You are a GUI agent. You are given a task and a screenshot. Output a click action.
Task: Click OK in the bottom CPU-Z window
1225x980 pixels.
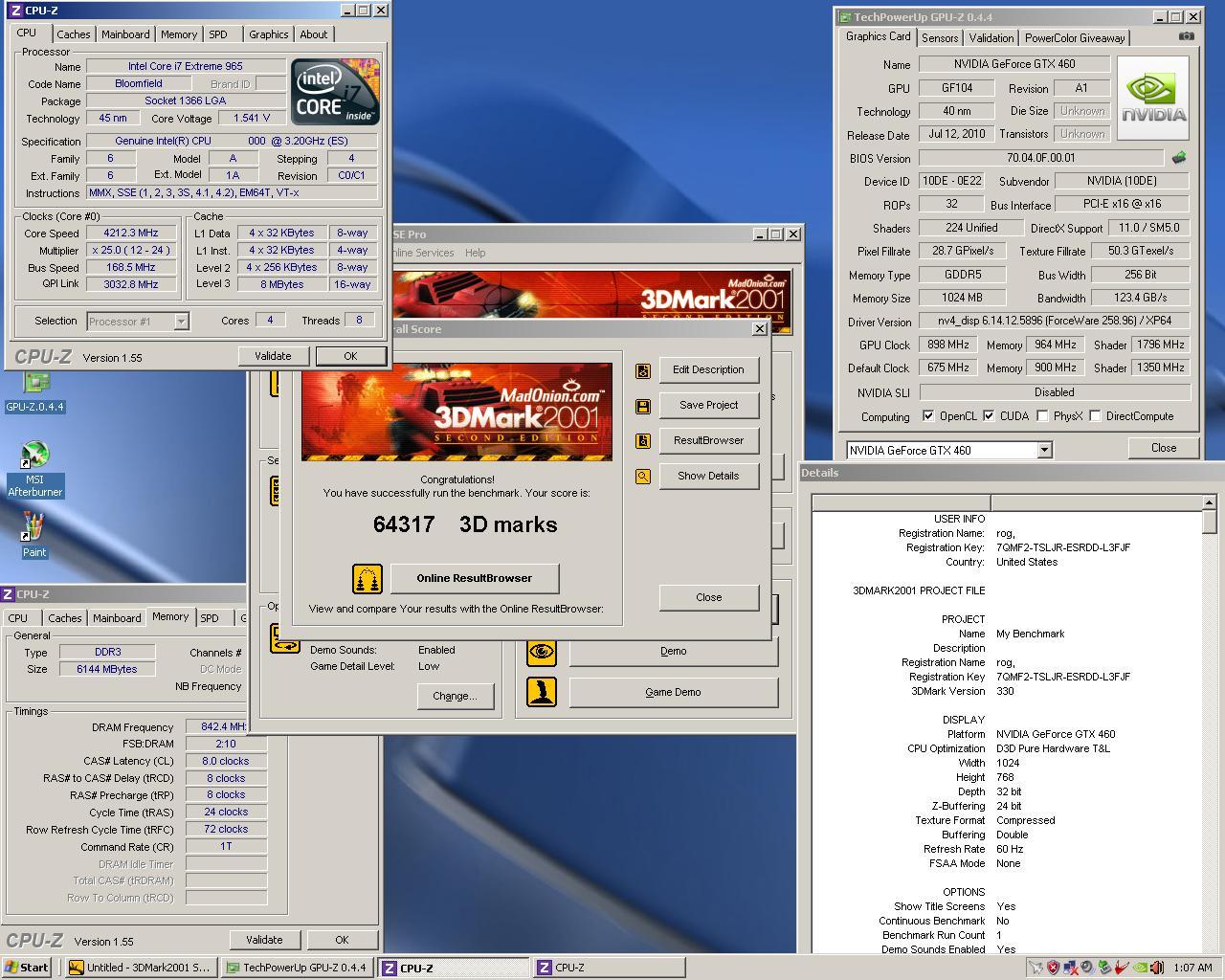pyautogui.click(x=342, y=940)
